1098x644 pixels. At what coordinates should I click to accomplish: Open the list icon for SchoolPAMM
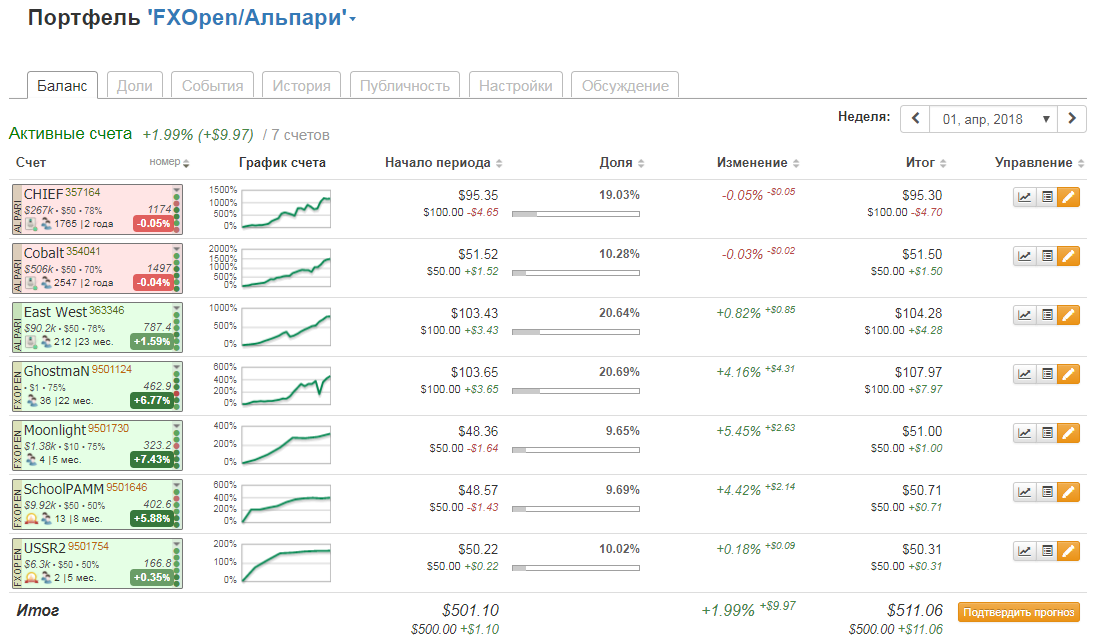click(1047, 492)
